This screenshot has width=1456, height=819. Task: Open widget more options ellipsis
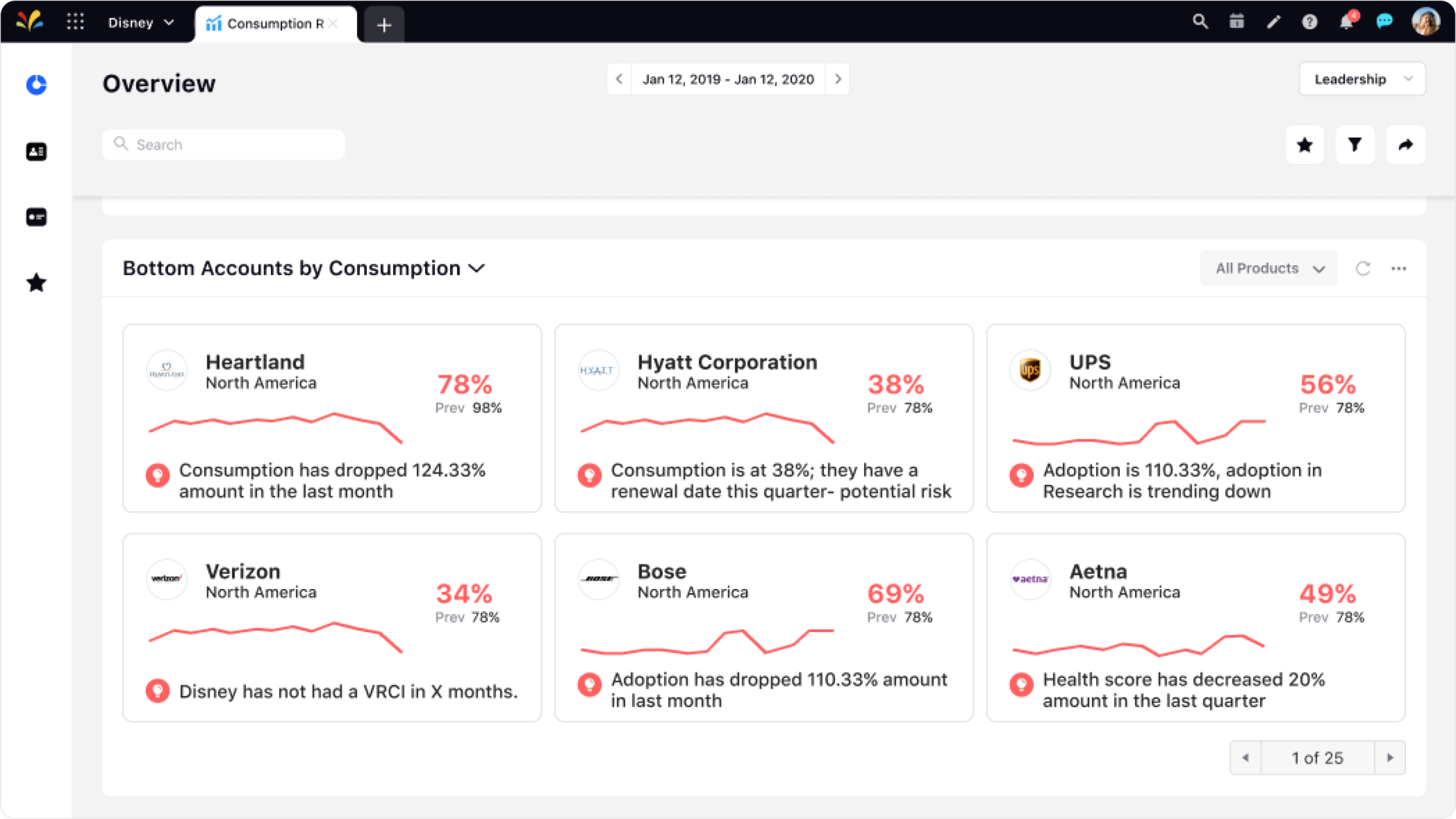(x=1399, y=269)
